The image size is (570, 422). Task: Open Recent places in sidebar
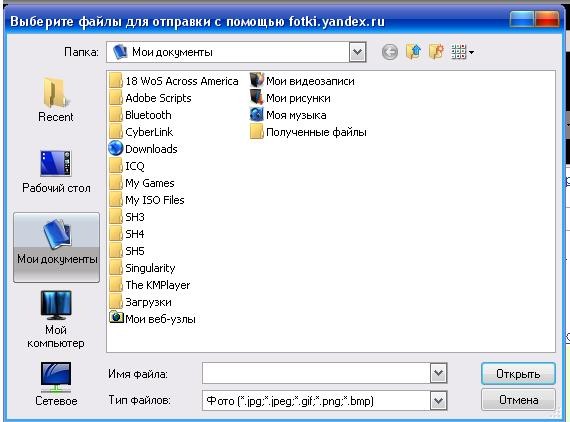(56, 100)
